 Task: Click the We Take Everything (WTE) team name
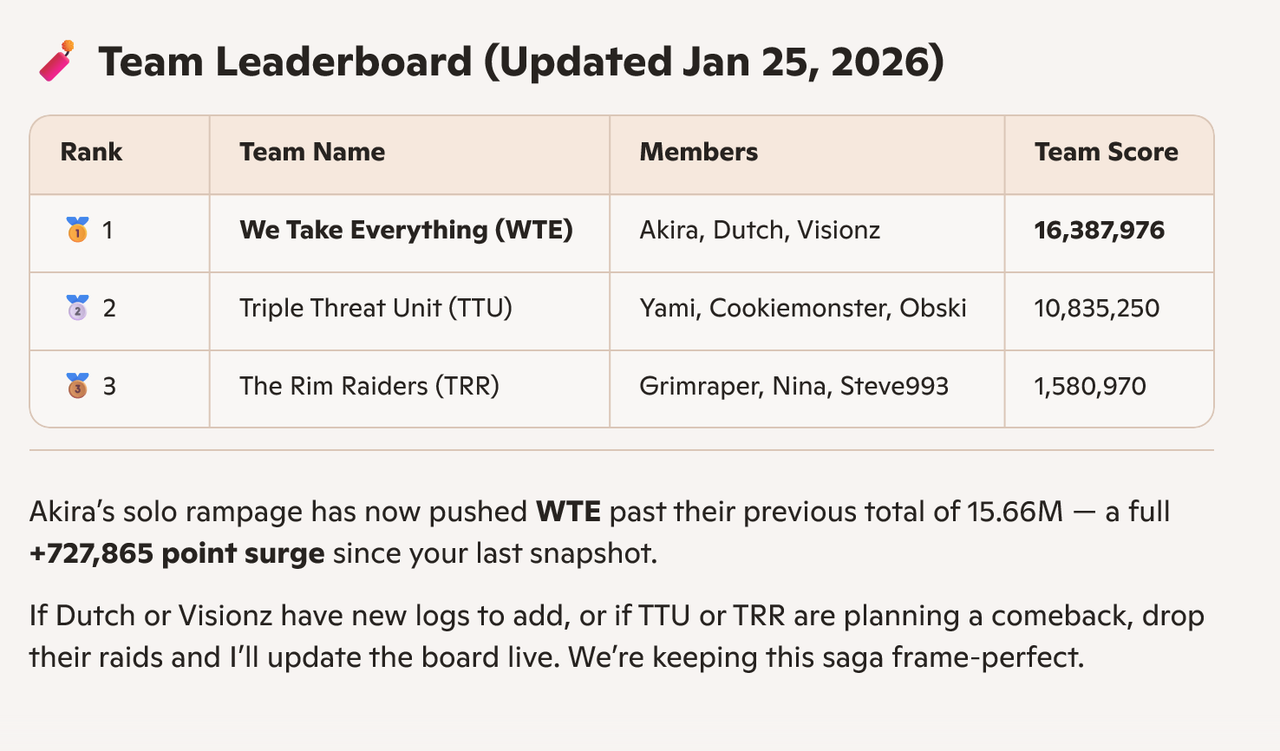click(406, 230)
